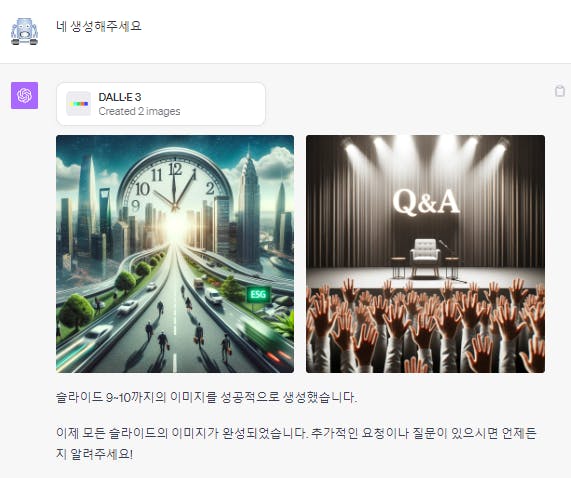Click the "DALL·E 3" title label

[x=119, y=97]
